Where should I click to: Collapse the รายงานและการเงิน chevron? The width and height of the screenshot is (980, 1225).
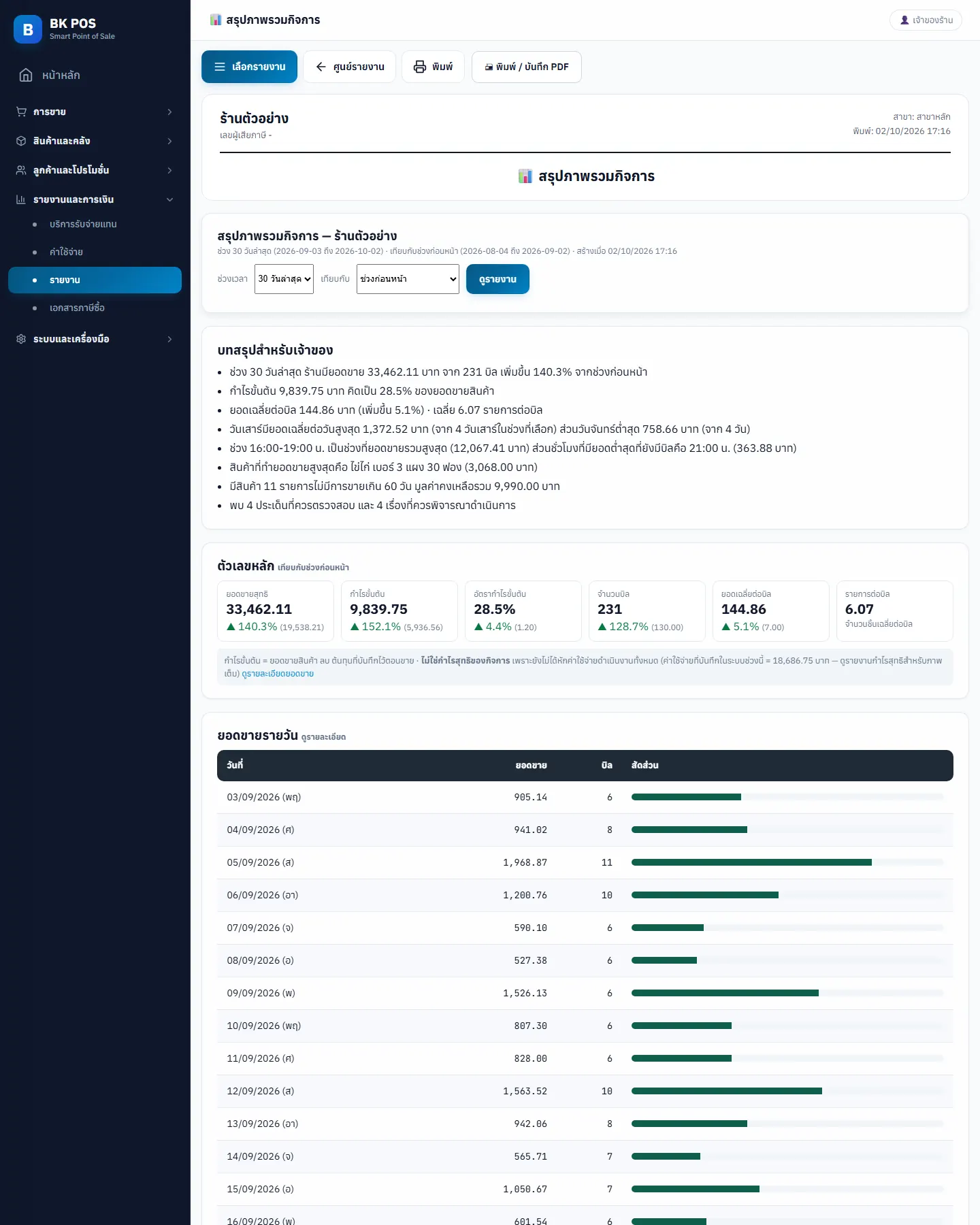click(x=169, y=199)
